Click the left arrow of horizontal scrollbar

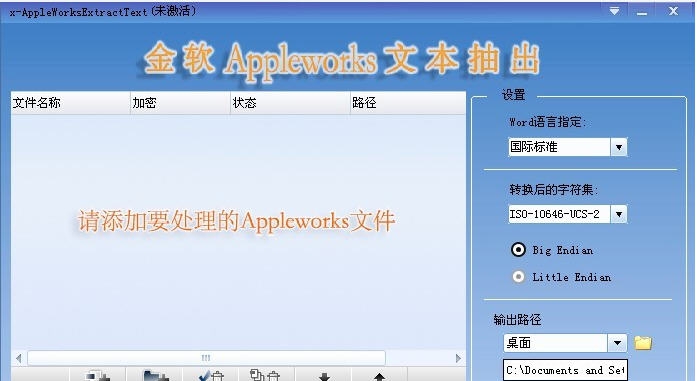18,358
